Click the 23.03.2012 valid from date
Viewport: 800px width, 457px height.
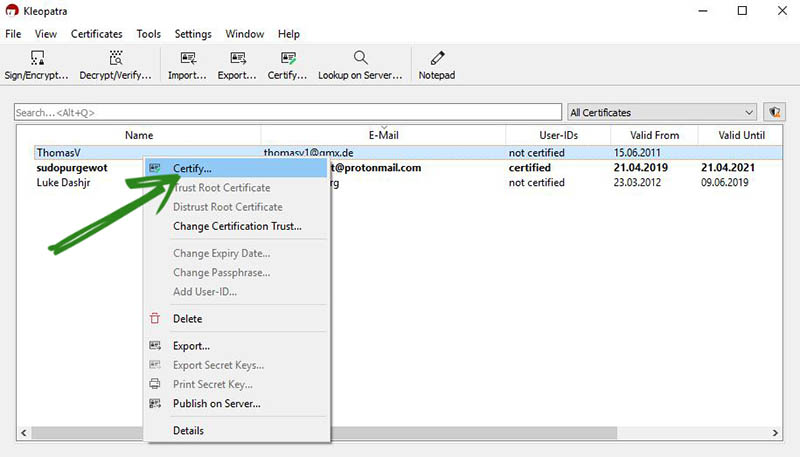637,182
